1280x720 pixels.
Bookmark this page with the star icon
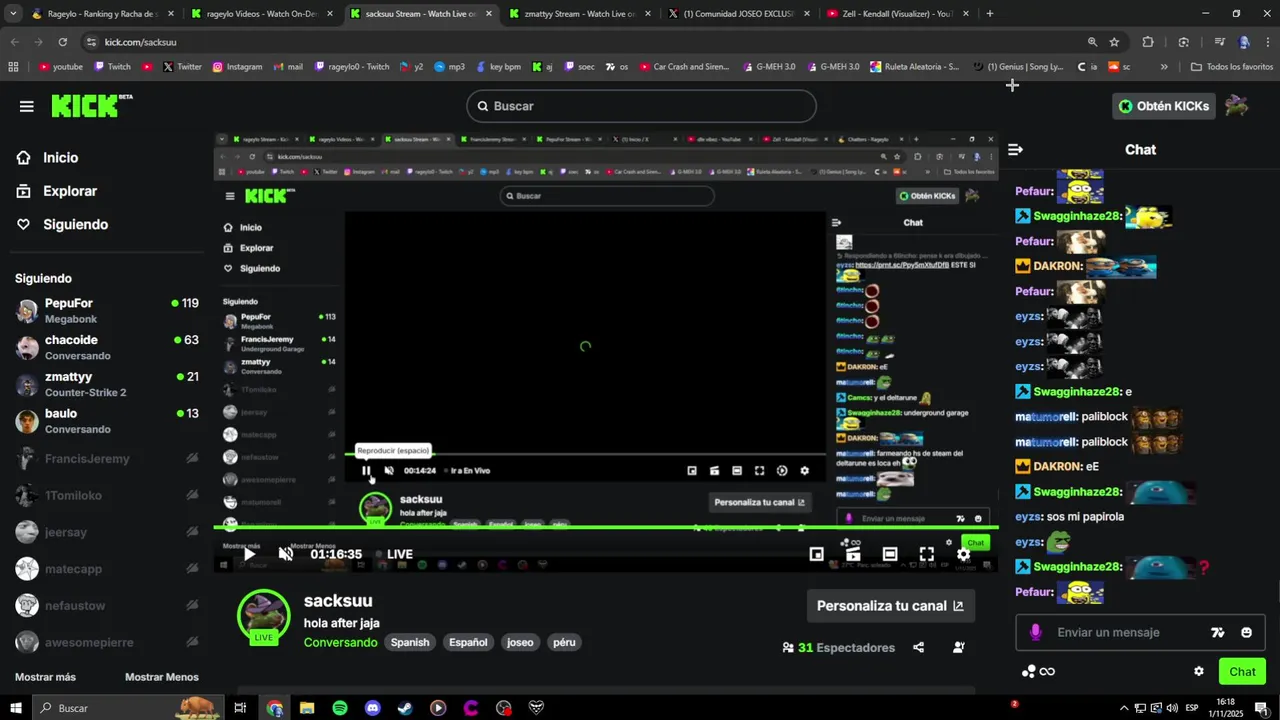click(x=1114, y=42)
